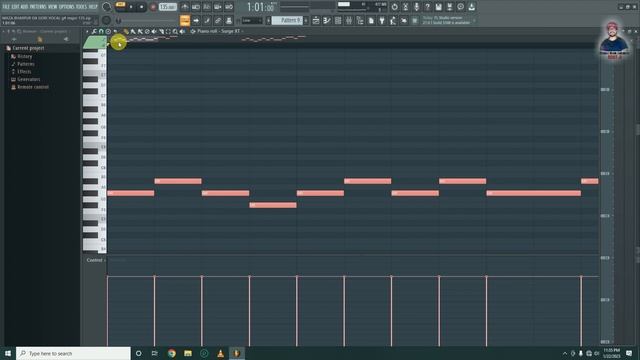This screenshot has height=360, width=640.
Task: Click the question mark help icon
Action: (427, 7)
